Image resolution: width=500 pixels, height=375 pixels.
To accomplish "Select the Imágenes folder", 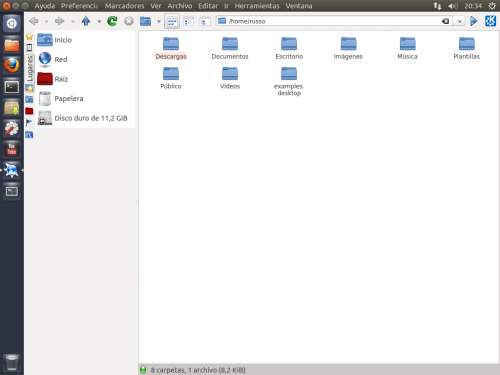I will click(x=348, y=48).
